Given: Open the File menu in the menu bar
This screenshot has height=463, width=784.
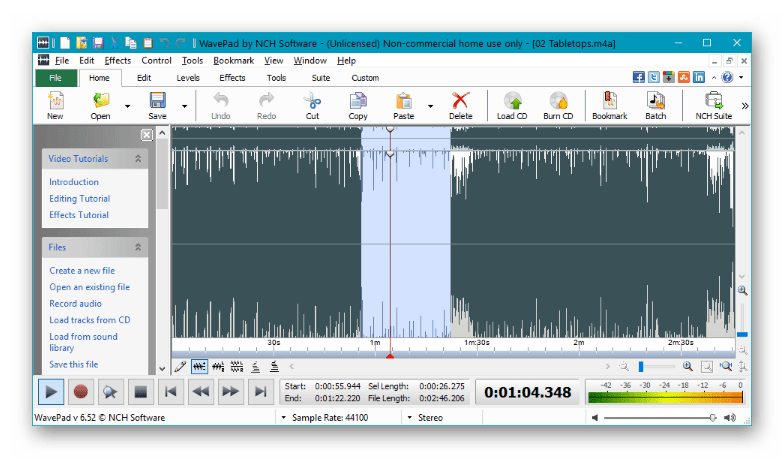Looking at the screenshot, I should (62, 60).
